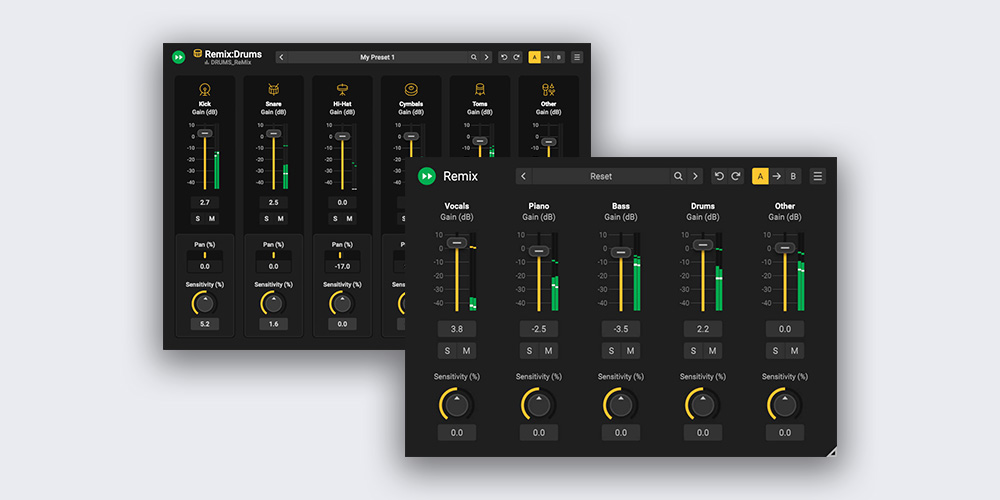The height and width of the screenshot is (500, 1000).
Task: Click the Kick sensitivity value 5.2
Action: tap(205, 324)
